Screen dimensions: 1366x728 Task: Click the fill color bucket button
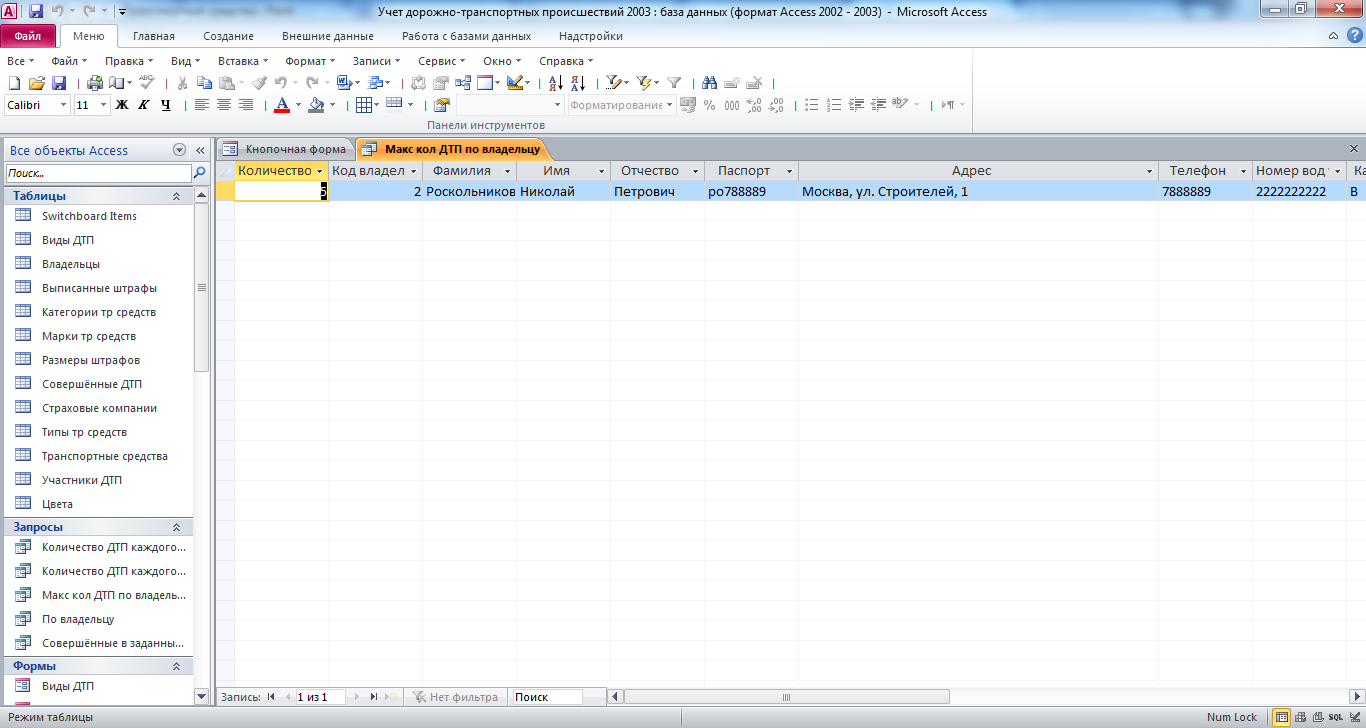[316, 105]
